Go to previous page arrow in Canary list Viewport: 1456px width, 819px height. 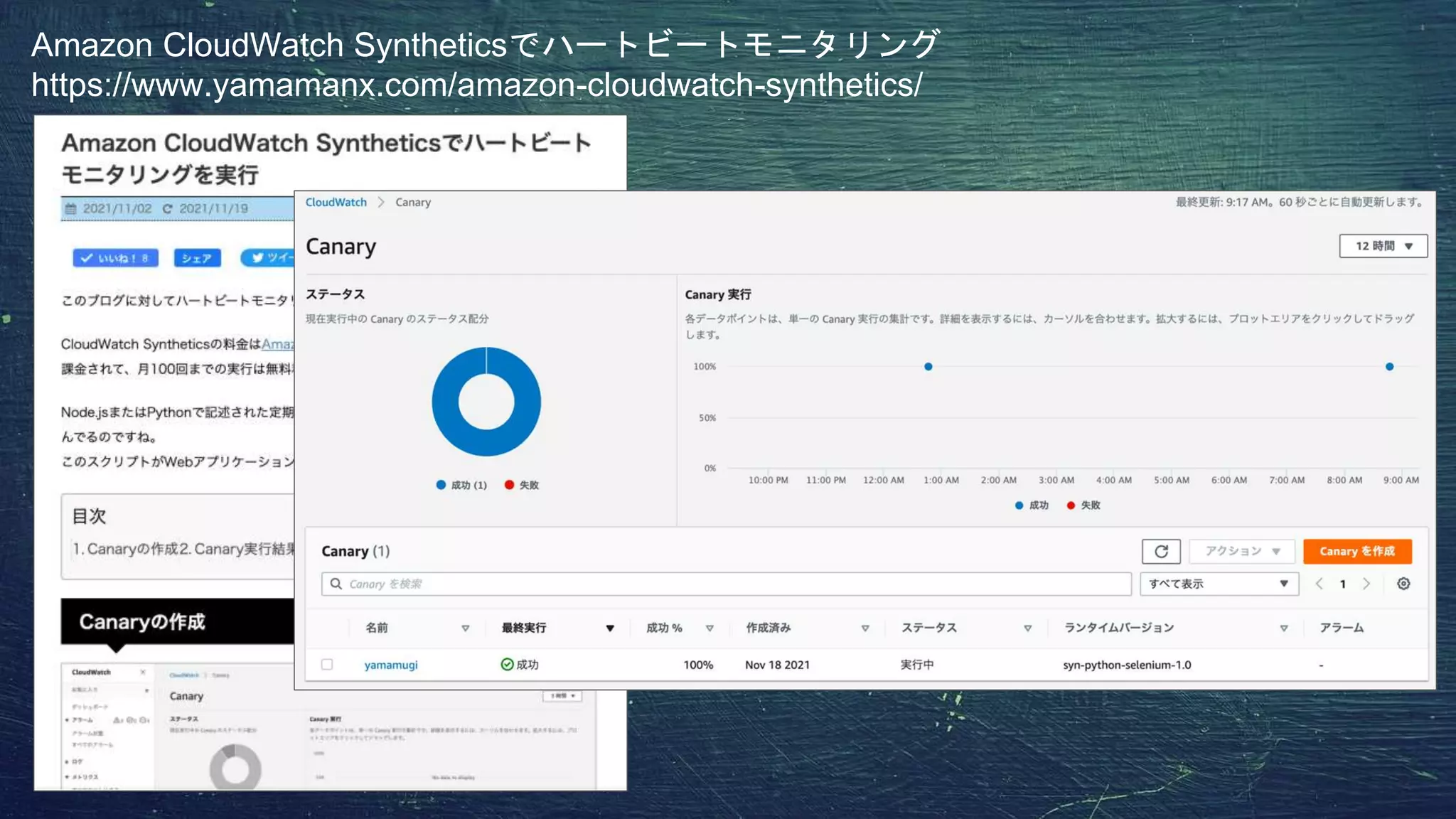pyautogui.click(x=1319, y=584)
